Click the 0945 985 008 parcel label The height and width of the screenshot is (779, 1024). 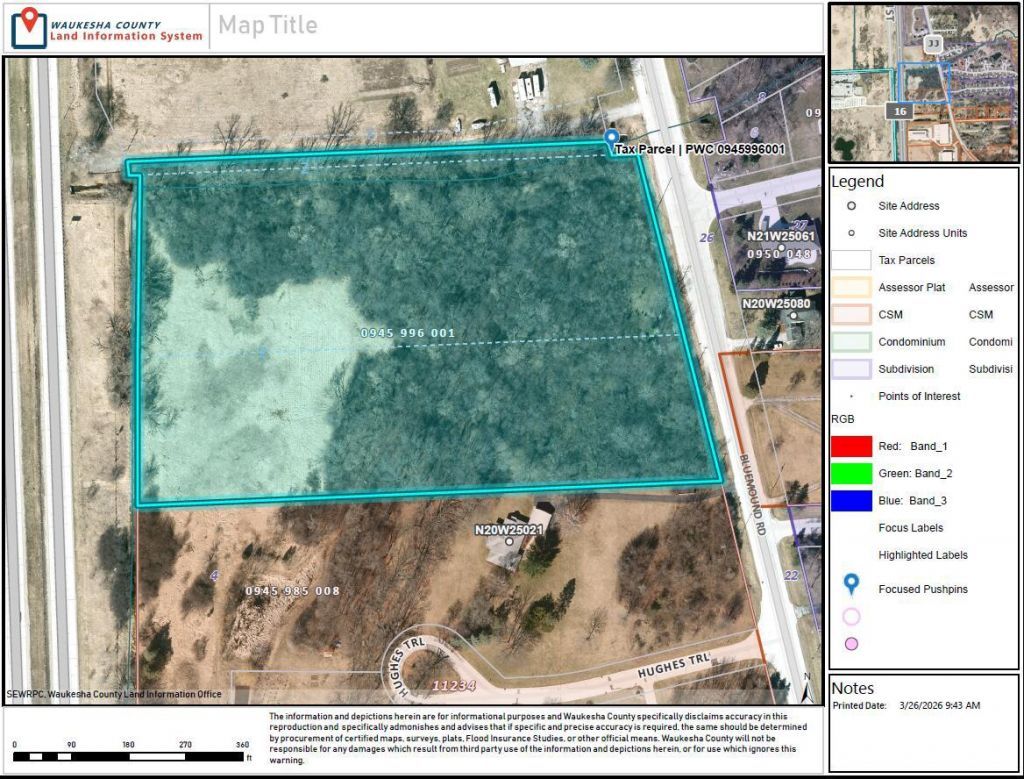292,591
